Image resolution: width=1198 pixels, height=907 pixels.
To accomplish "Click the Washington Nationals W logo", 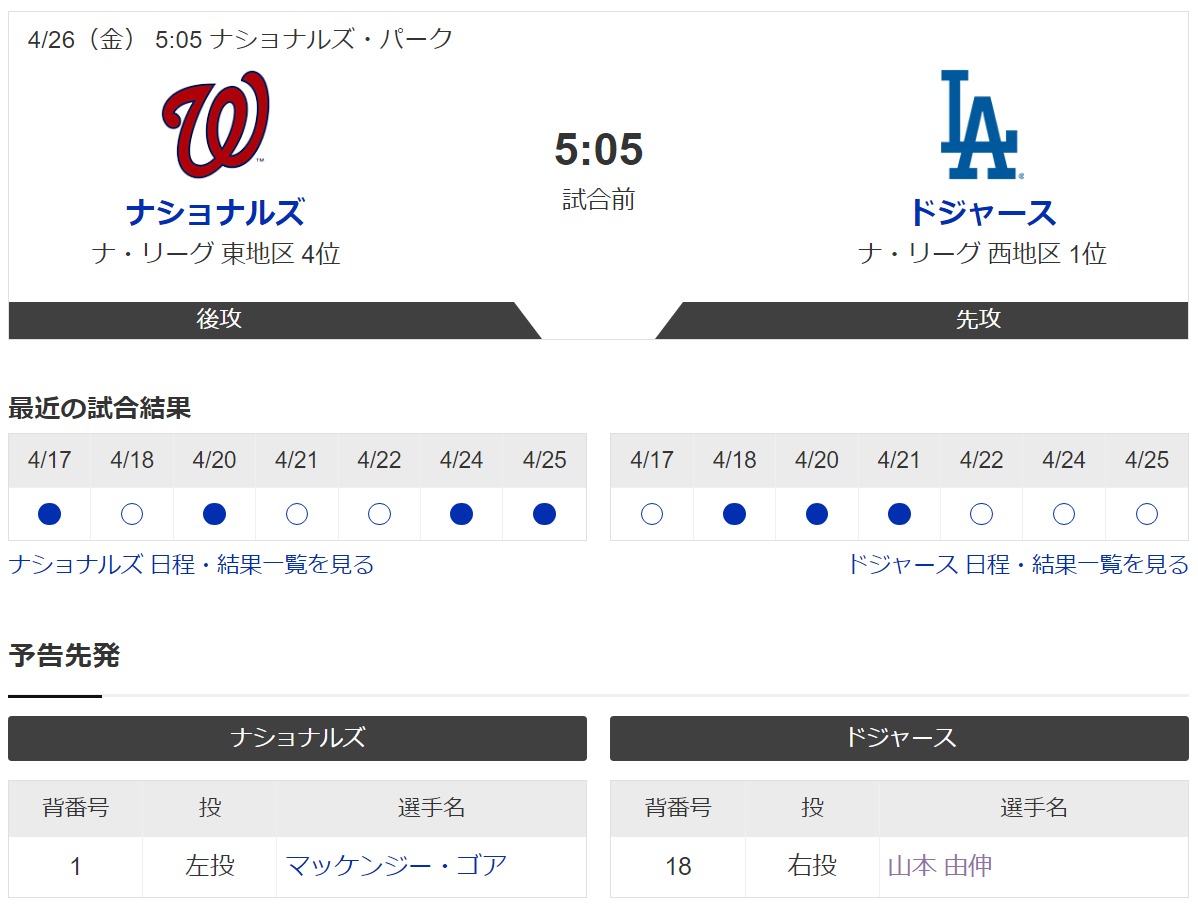I will click(x=215, y=125).
